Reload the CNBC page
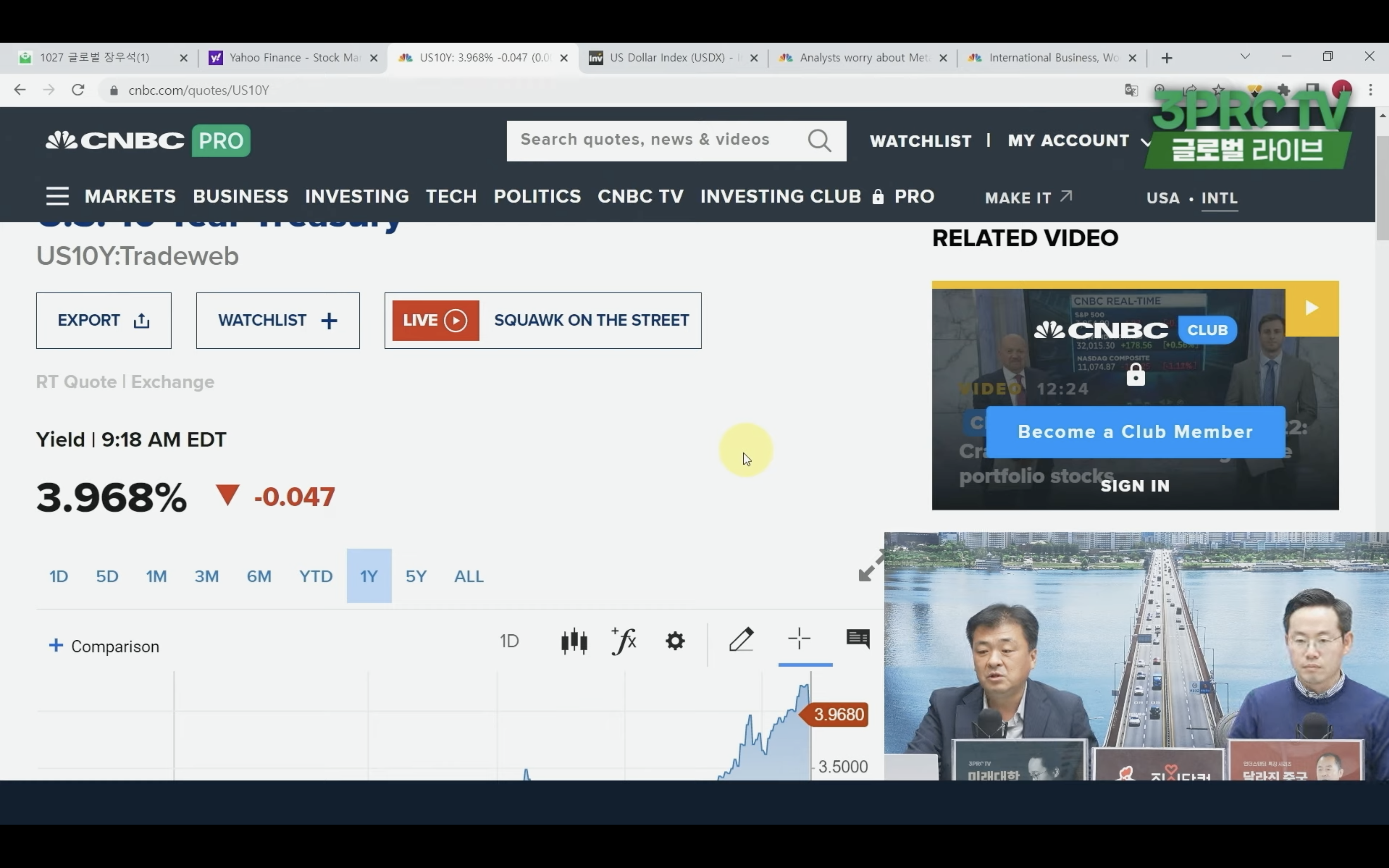 tap(78, 90)
